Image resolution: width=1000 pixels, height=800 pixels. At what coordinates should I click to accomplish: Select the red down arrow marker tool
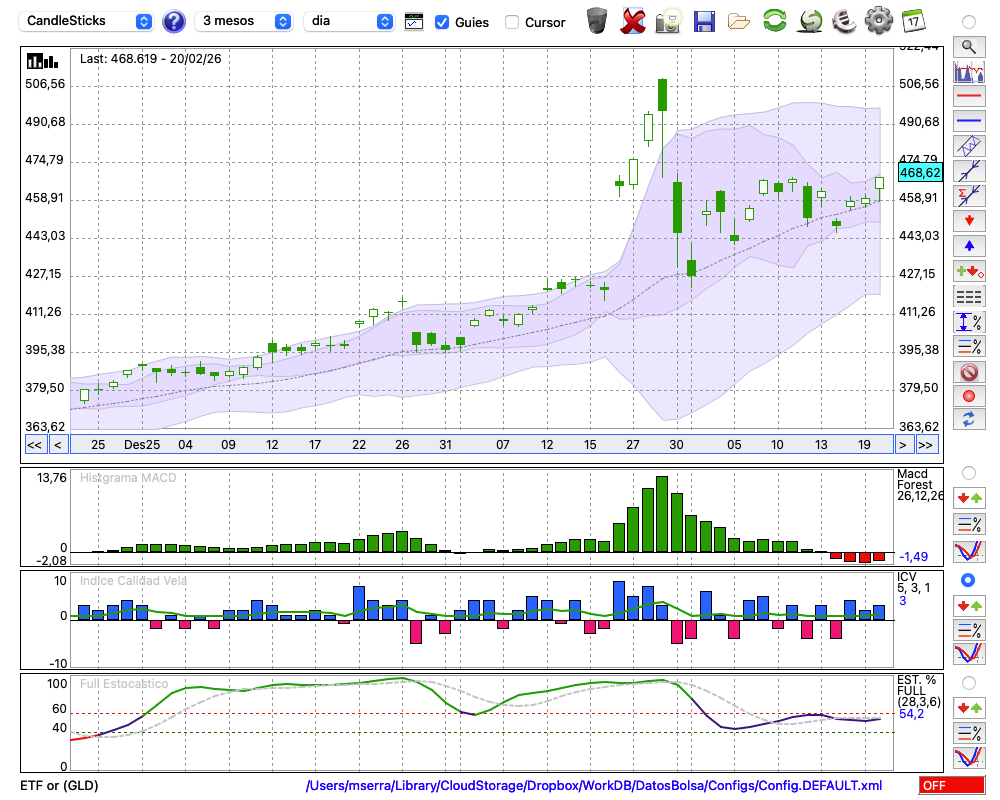(x=968, y=220)
